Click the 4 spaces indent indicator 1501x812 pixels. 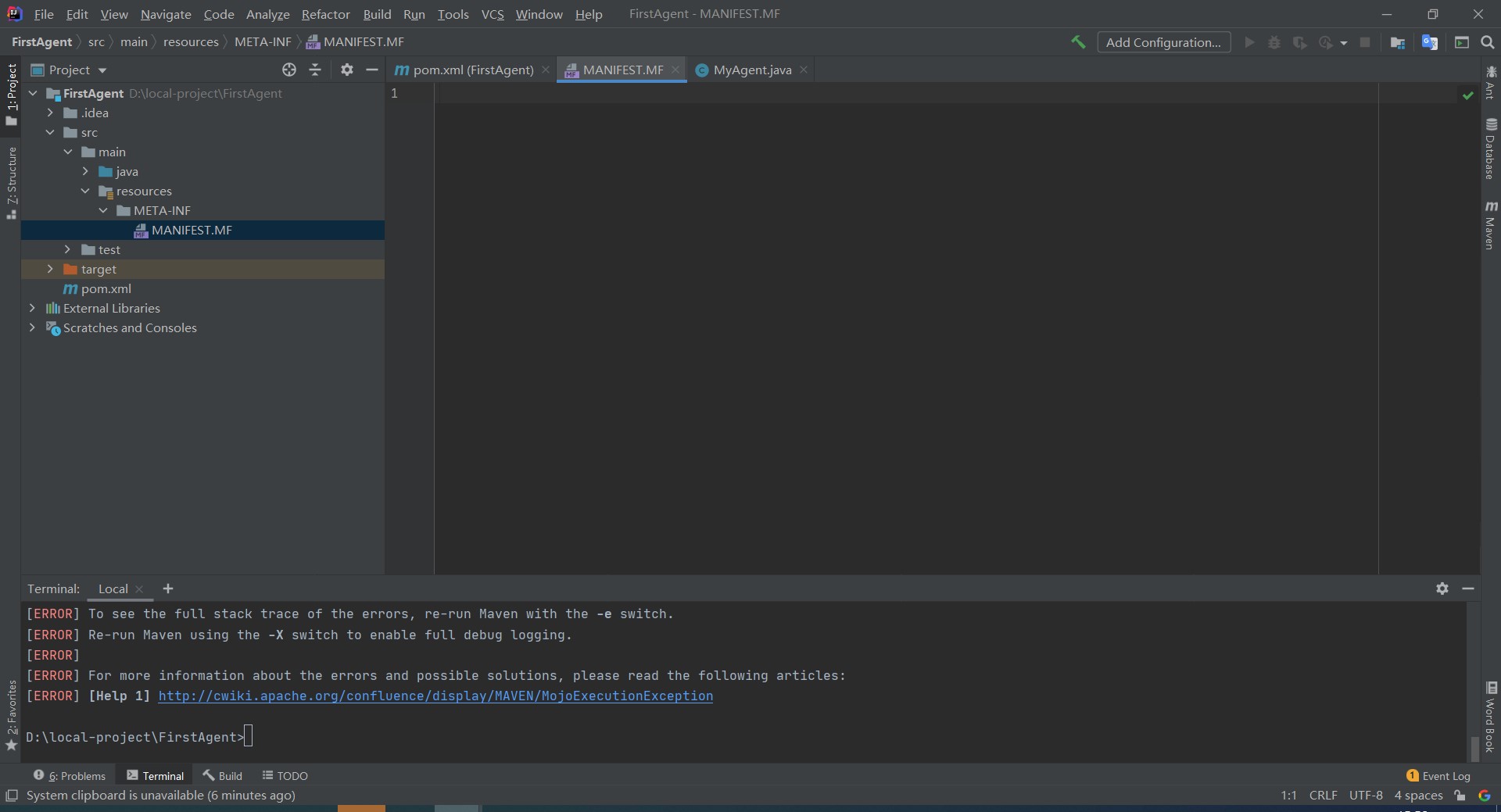tap(1418, 796)
